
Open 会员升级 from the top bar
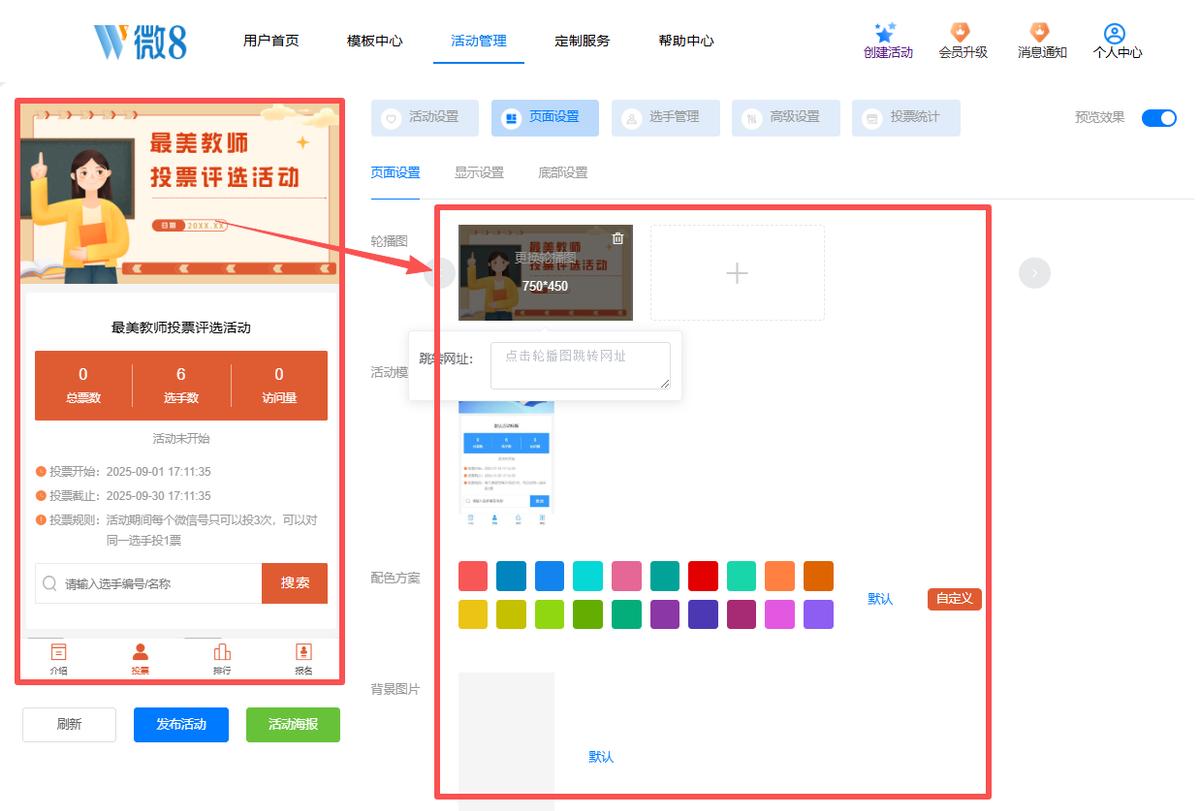pyautogui.click(x=962, y=41)
